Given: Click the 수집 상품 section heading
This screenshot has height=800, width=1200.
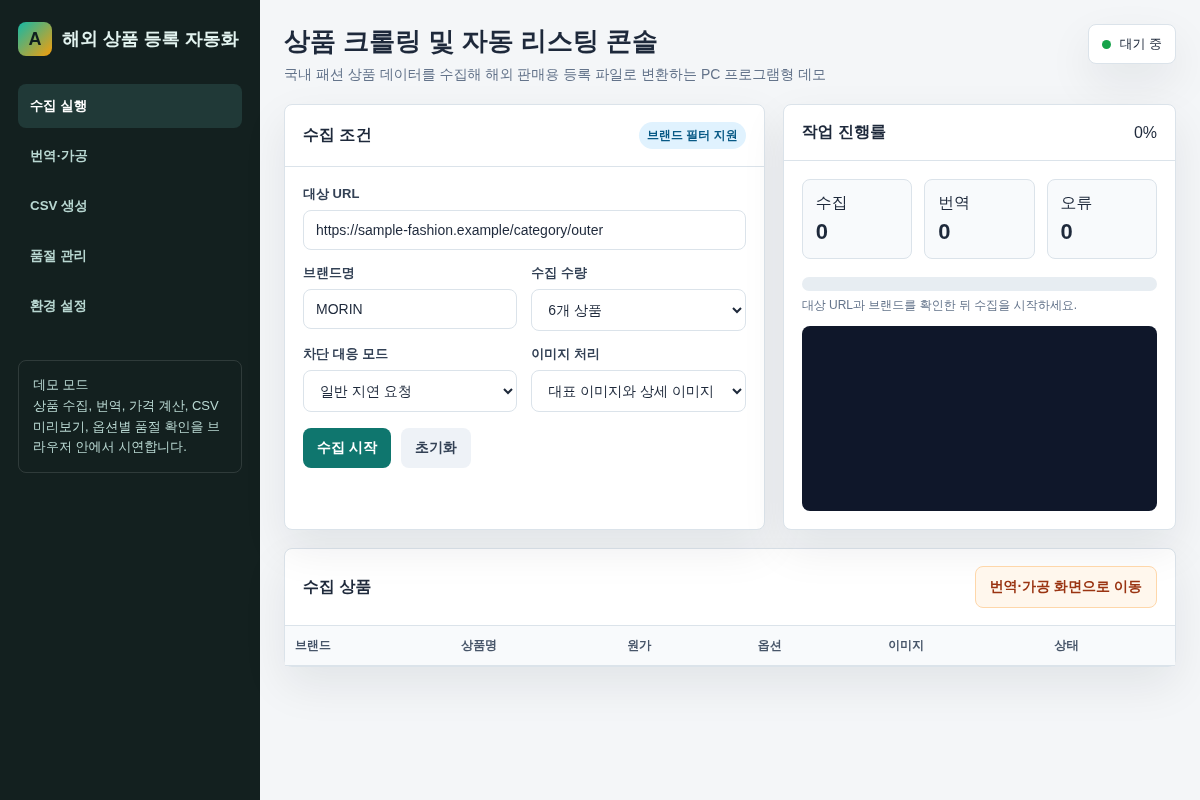Looking at the screenshot, I should click(x=337, y=587).
